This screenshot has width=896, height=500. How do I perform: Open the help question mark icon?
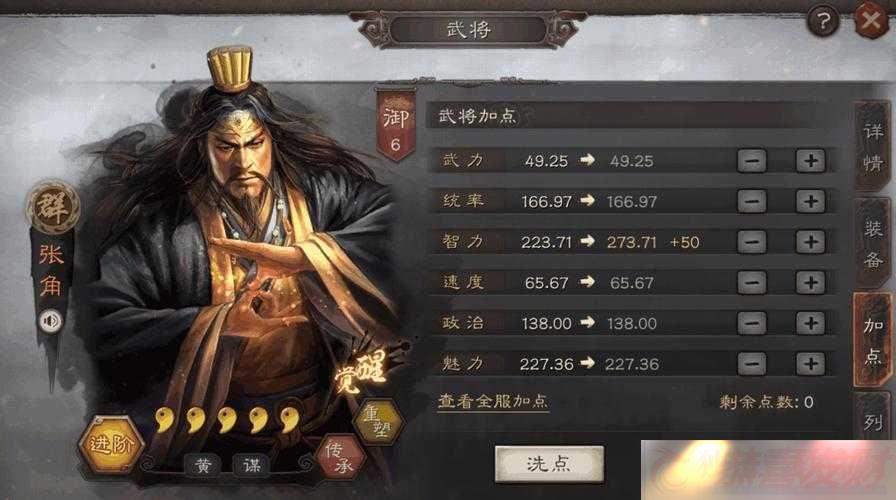823,22
